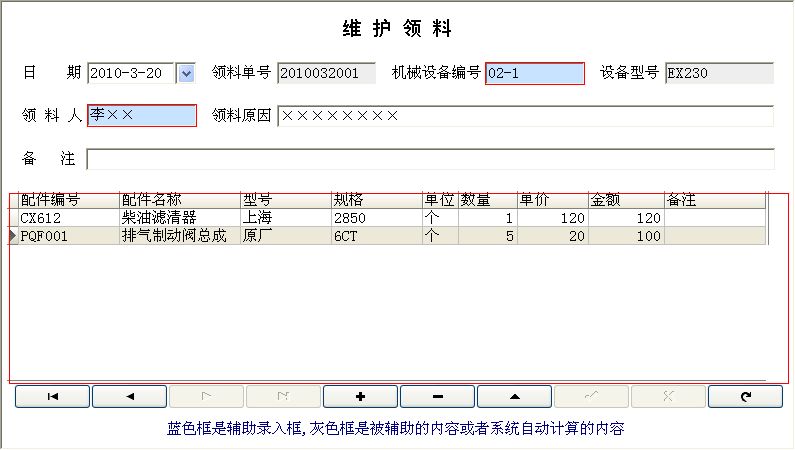
Task: Open the date dropdown arrow
Action: pos(185,73)
